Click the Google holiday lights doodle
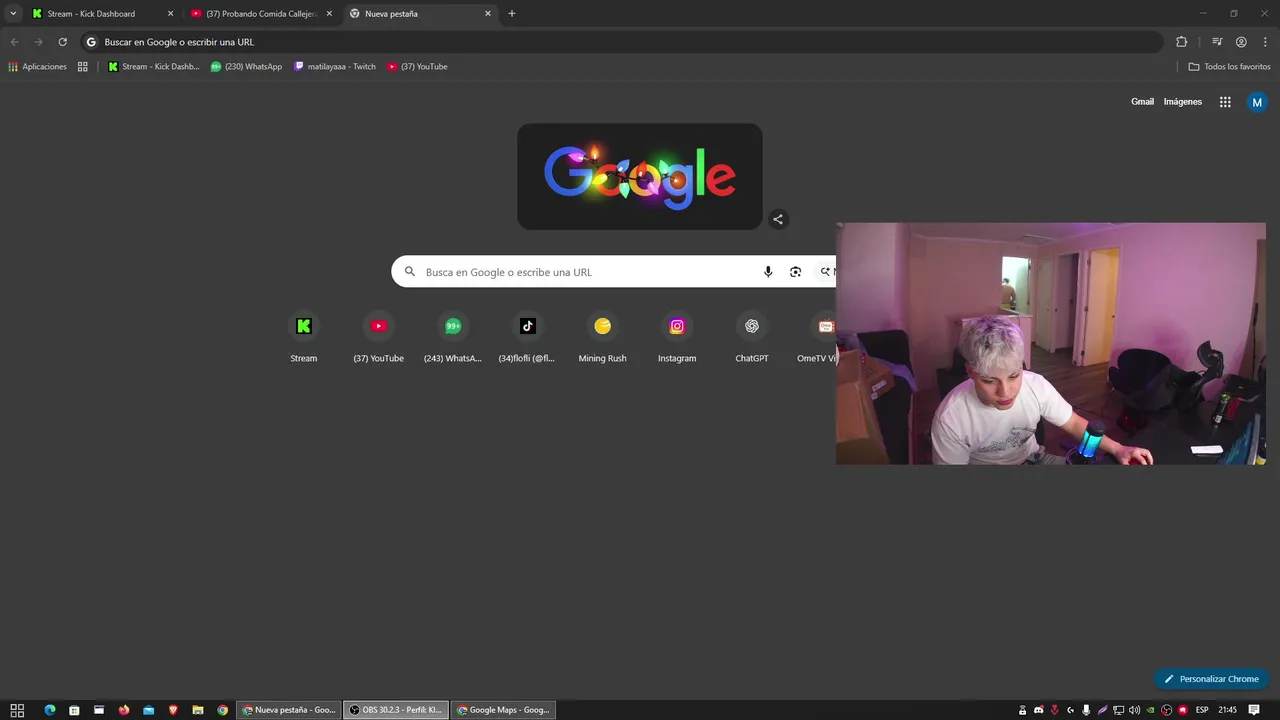 click(640, 177)
